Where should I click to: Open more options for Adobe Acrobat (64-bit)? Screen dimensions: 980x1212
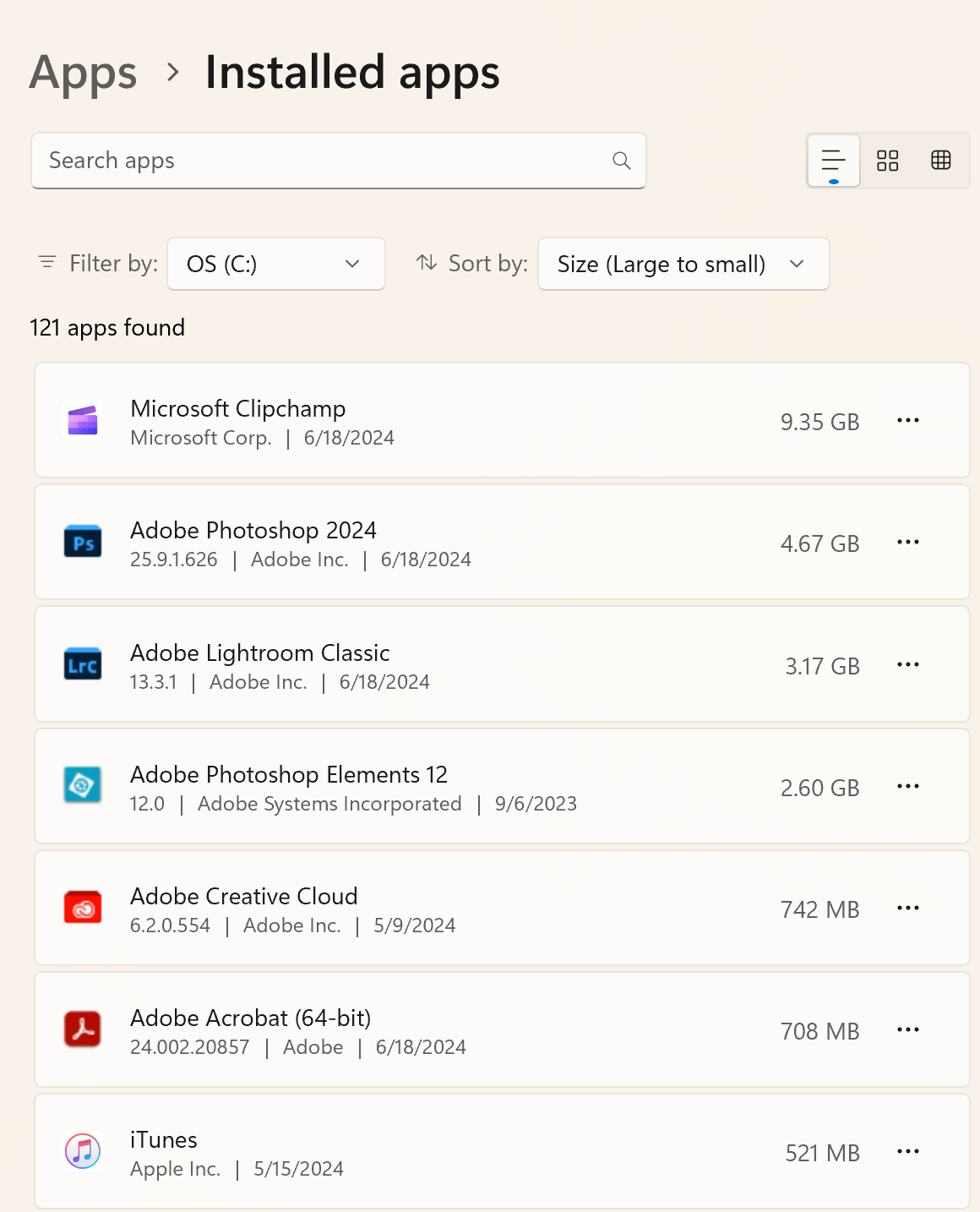click(908, 1030)
